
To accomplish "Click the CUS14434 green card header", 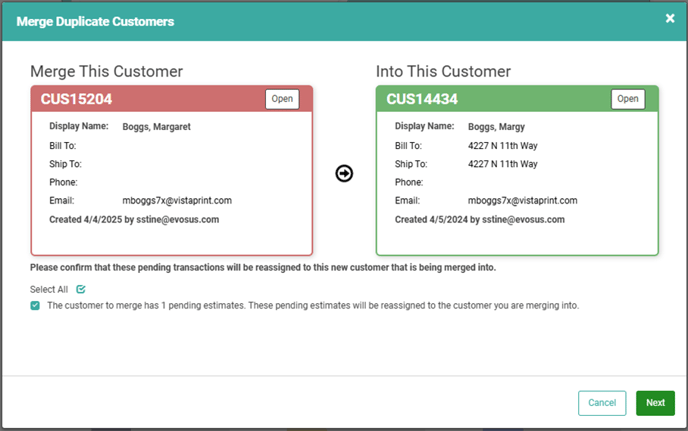I will coord(517,99).
